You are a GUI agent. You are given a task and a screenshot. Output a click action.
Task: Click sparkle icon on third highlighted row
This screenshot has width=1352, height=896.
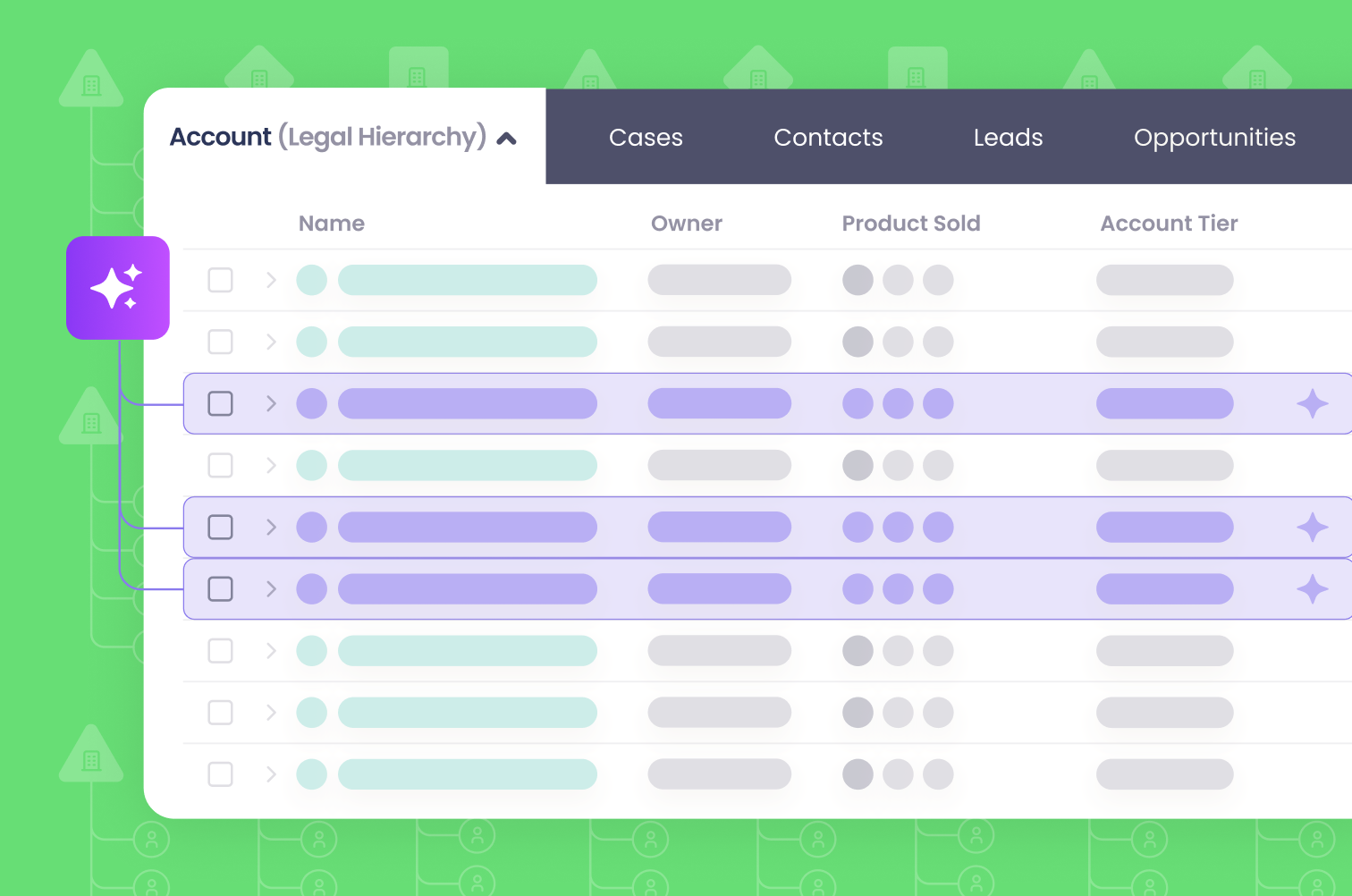coord(1312,589)
